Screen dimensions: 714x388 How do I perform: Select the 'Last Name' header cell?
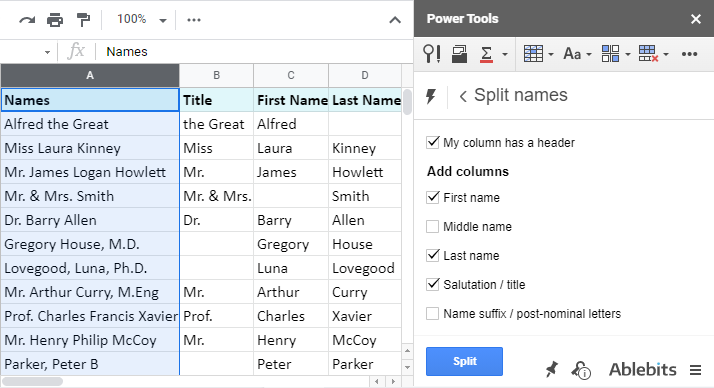point(365,100)
